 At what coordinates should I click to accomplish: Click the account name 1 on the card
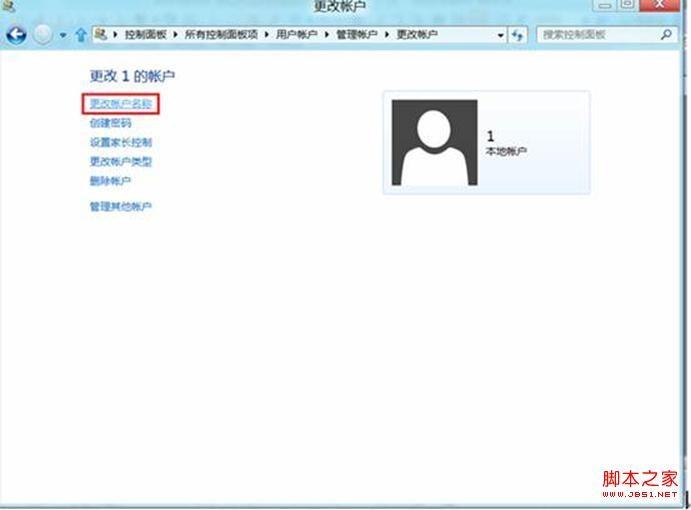coord(490,136)
